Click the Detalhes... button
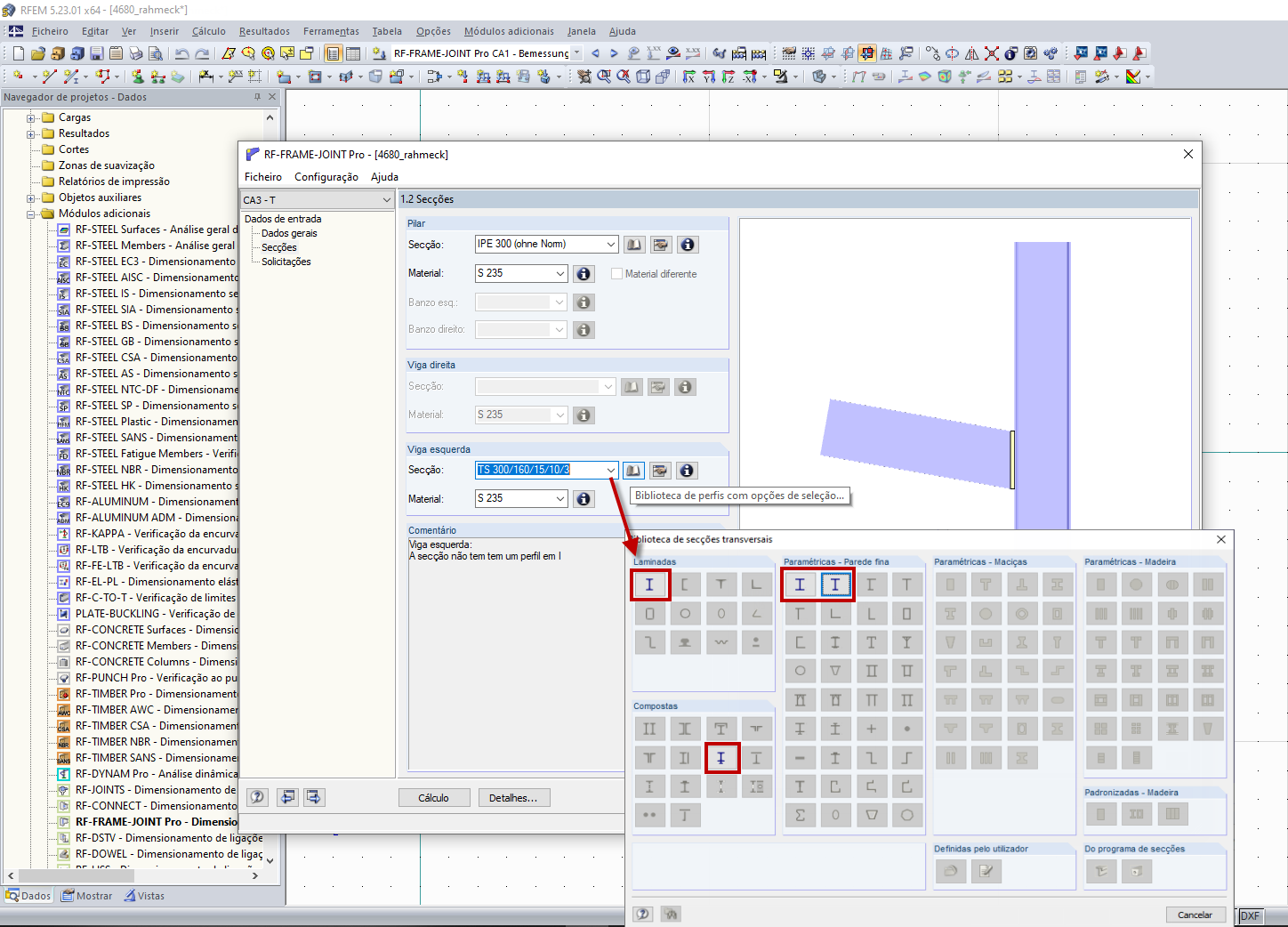 point(514,798)
